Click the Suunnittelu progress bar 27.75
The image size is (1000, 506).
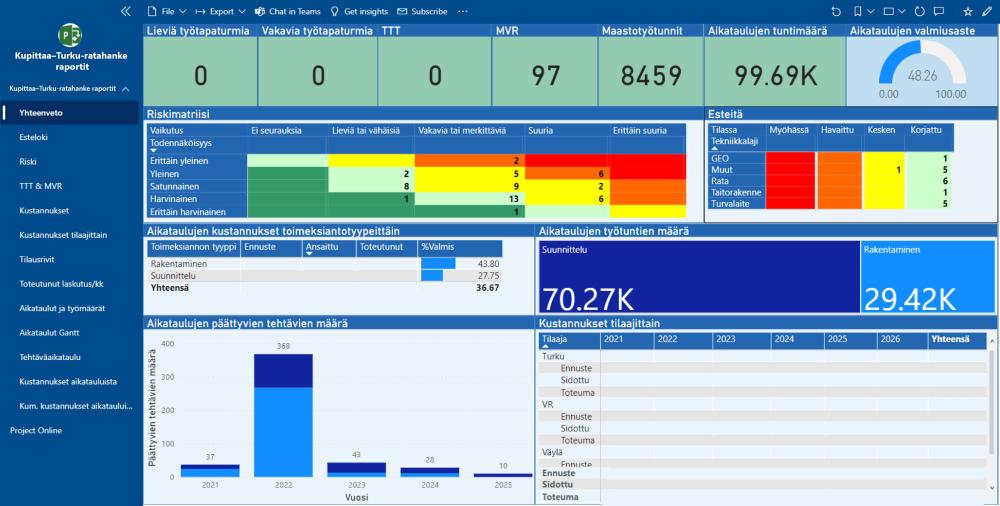click(432, 276)
